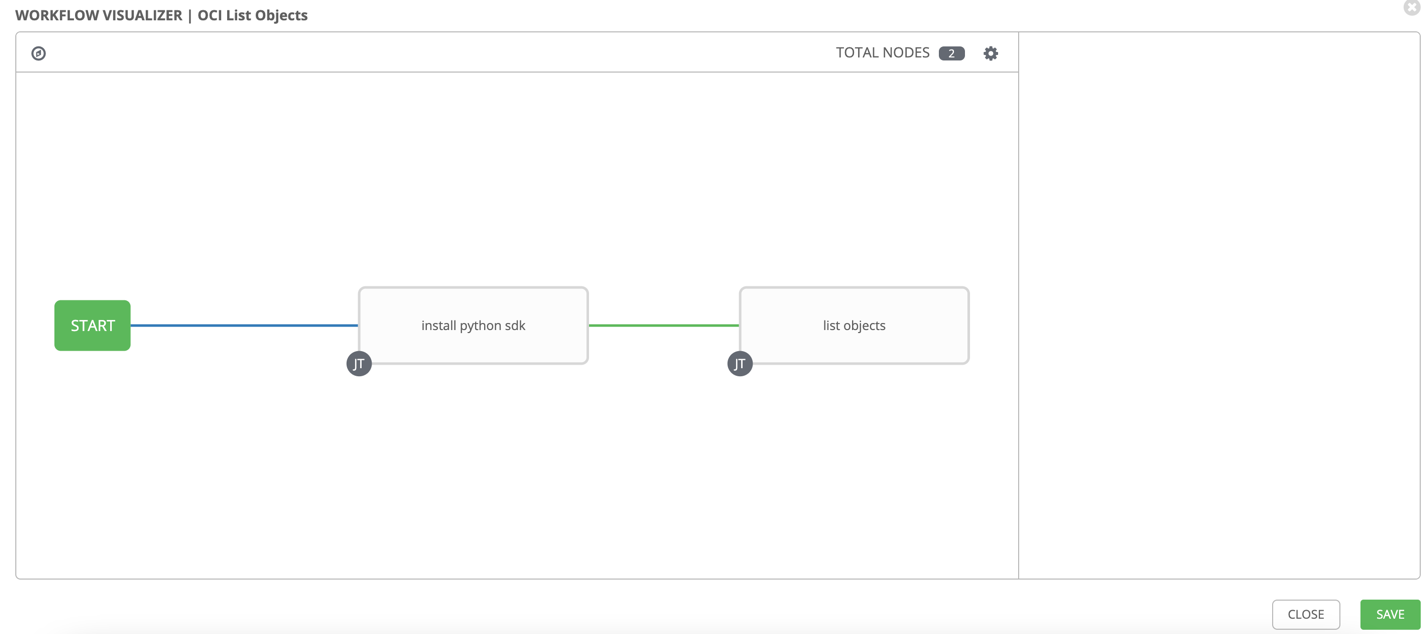The image size is (1428, 634).
Task: Click the JT badge under install python sdk
Action: pyautogui.click(x=359, y=363)
